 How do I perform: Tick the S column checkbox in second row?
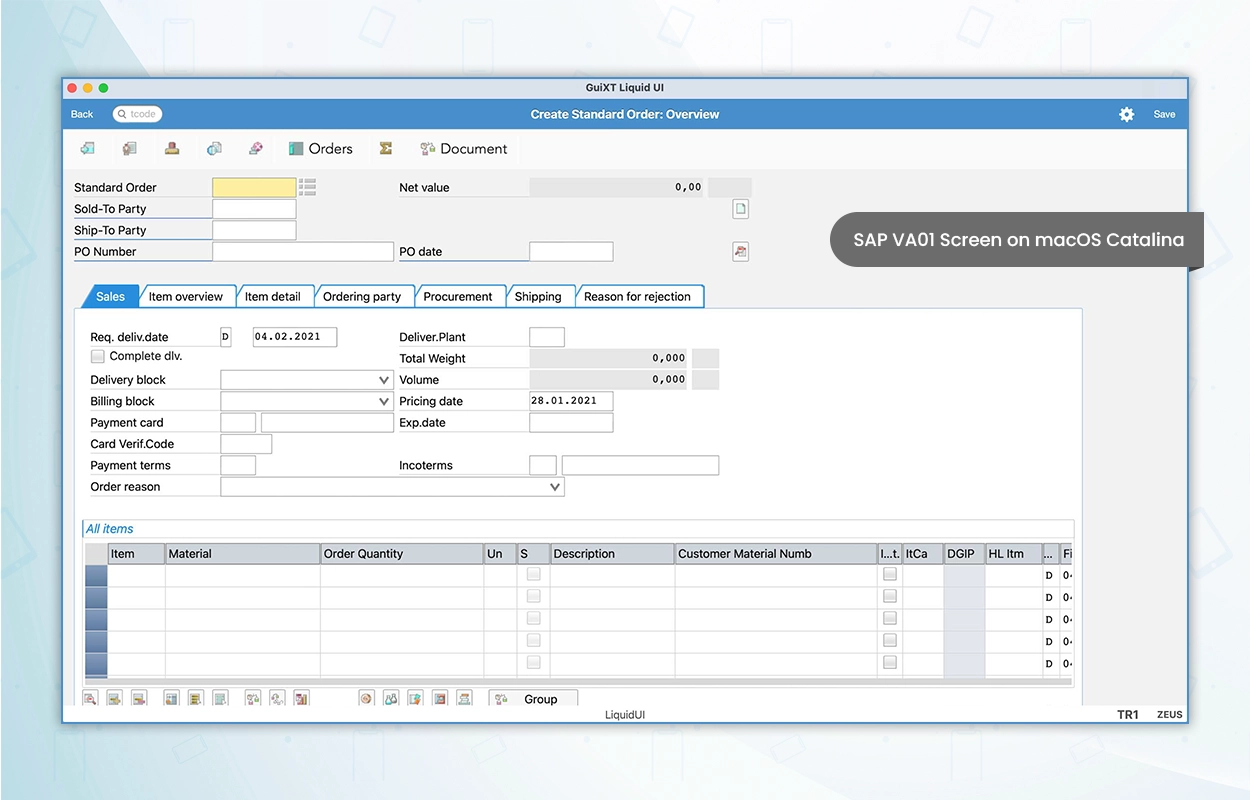click(x=533, y=596)
